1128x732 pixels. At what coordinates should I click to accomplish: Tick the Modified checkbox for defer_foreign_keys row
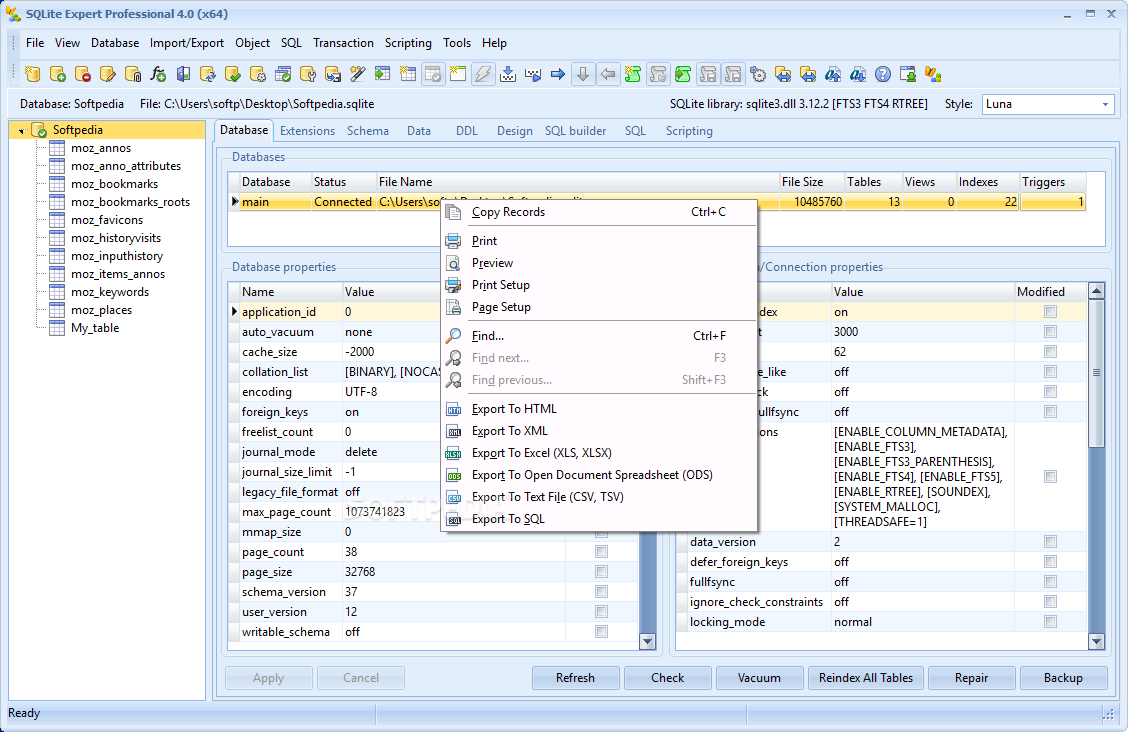click(1050, 562)
